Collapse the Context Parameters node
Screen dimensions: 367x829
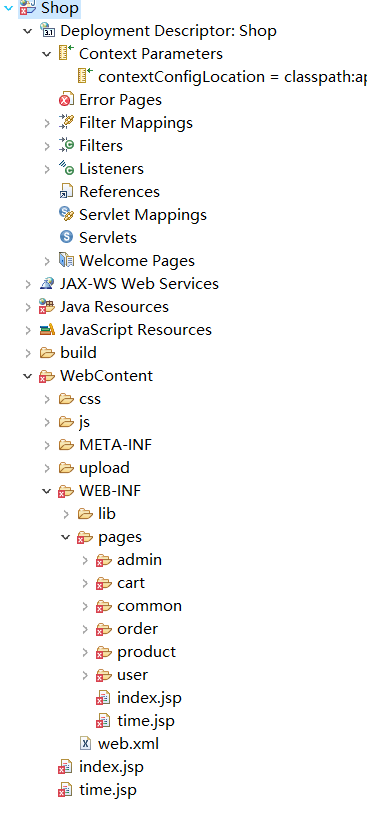click(48, 53)
